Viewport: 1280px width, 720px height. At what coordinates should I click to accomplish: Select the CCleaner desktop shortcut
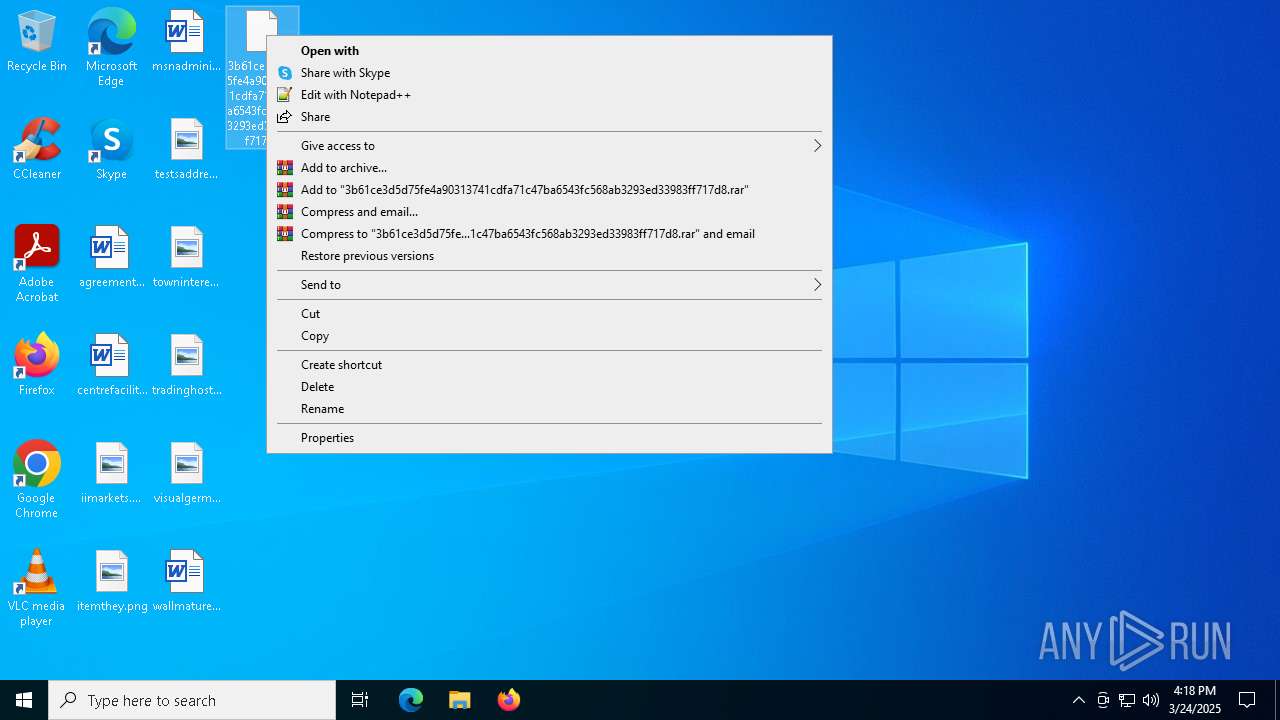coord(37,150)
